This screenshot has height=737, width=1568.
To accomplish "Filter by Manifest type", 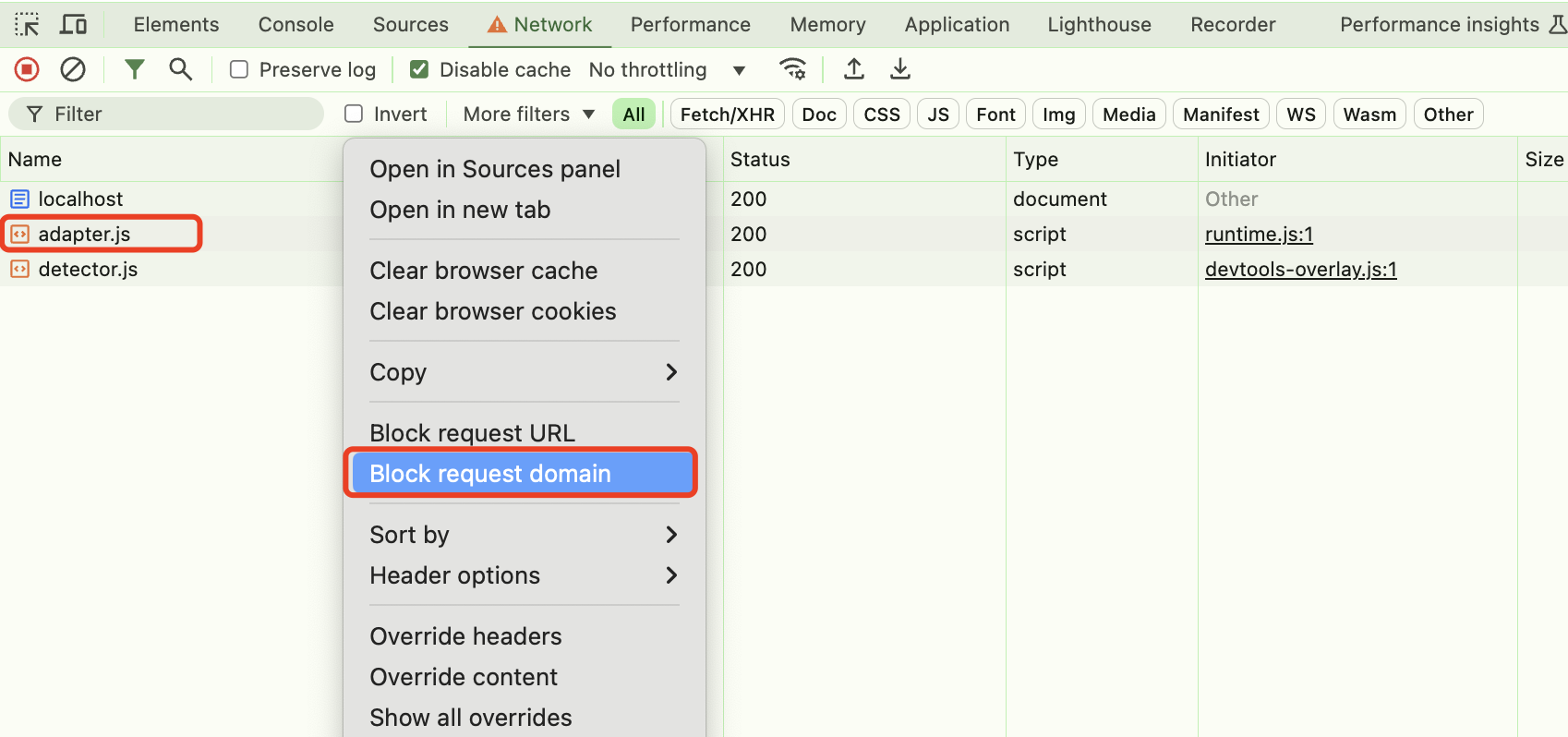I will 1221,115.
